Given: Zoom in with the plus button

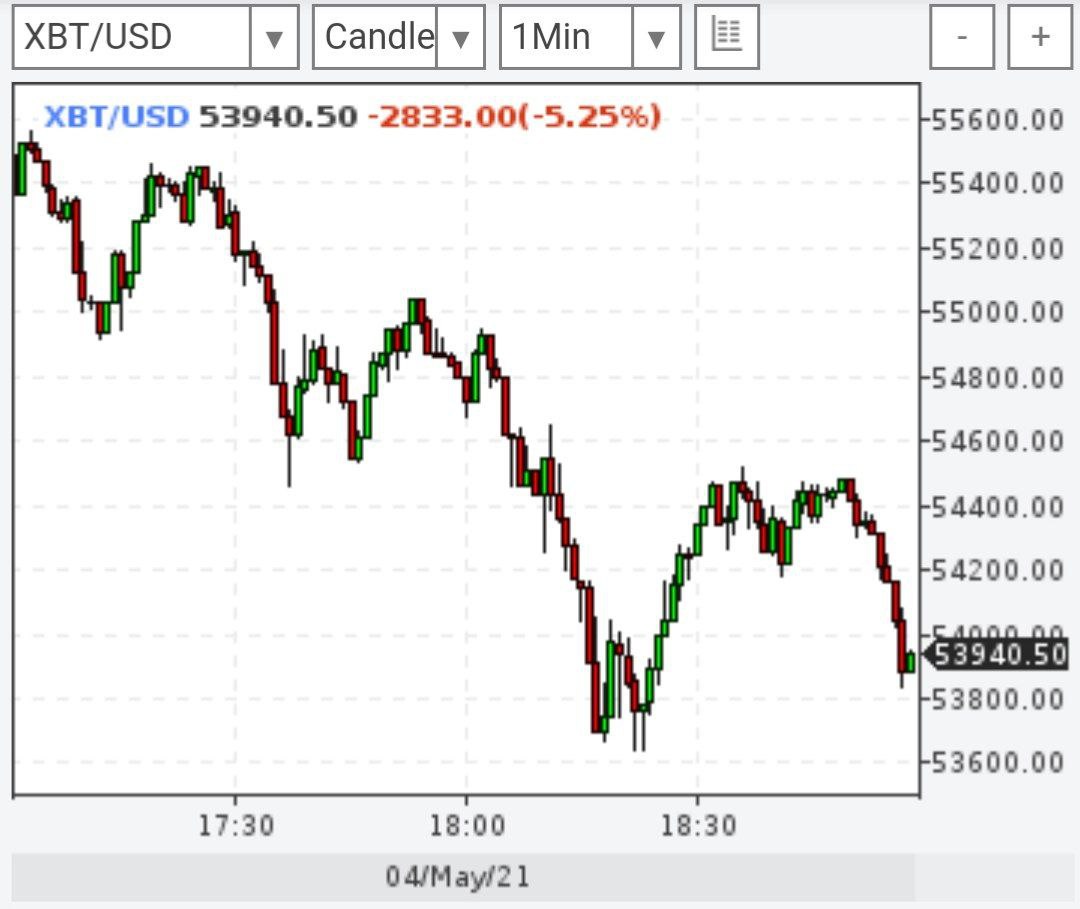Looking at the screenshot, I should tap(1040, 37).
